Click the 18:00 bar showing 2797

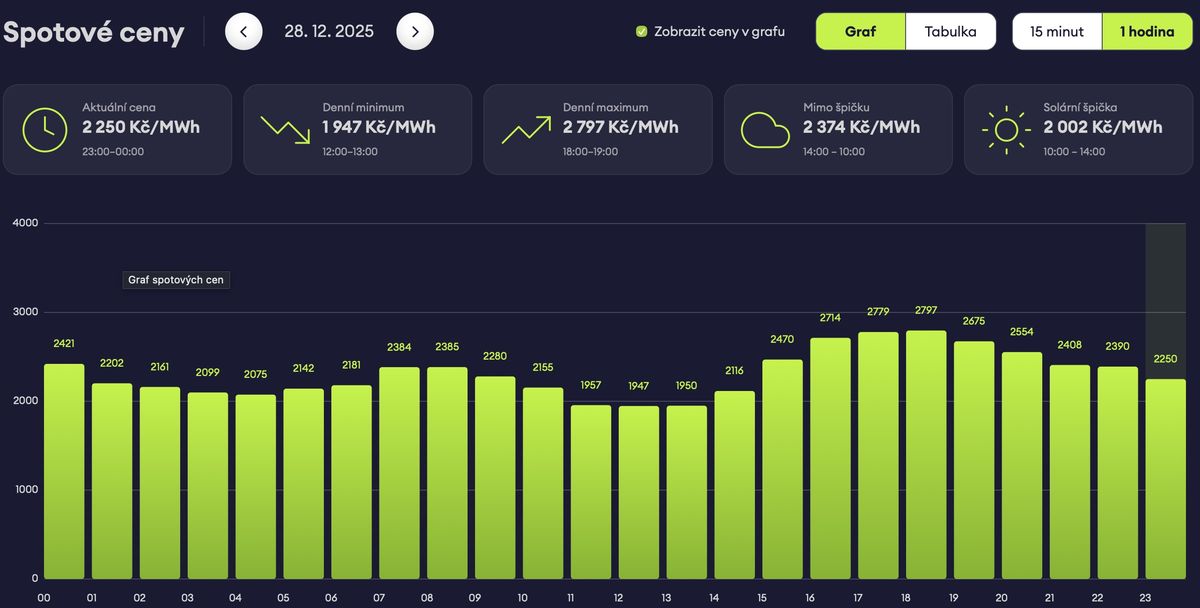pyautogui.click(x=907, y=455)
